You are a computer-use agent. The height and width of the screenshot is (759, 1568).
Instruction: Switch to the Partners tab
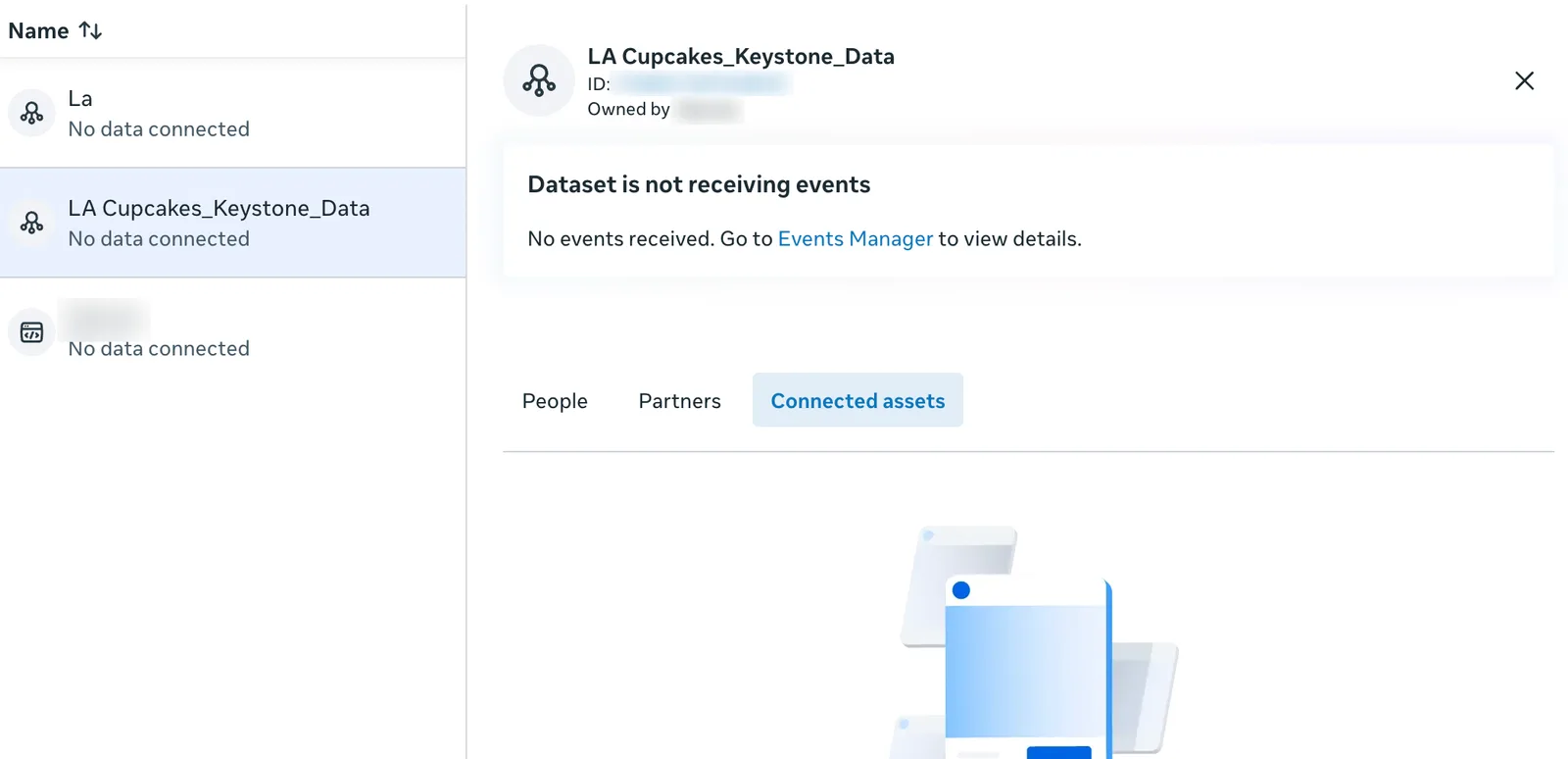coord(679,400)
